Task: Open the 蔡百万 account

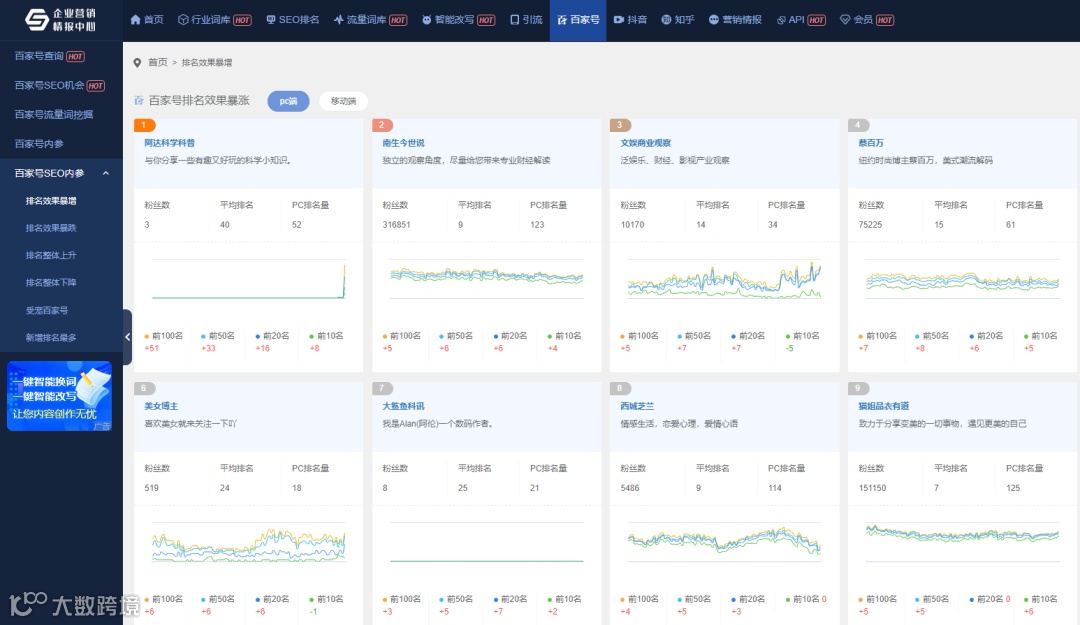Action: (871, 143)
